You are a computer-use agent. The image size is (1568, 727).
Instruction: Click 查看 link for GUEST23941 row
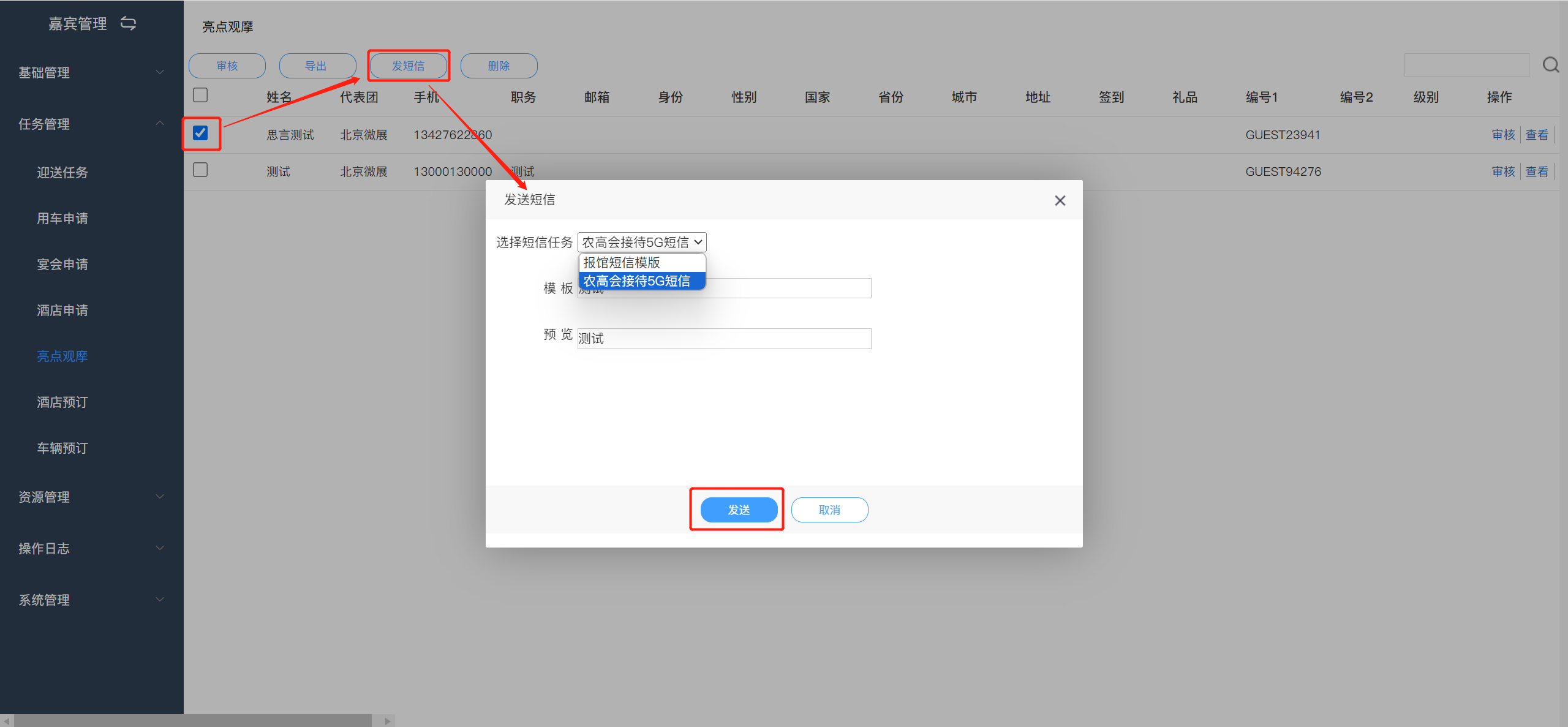pyautogui.click(x=1536, y=135)
